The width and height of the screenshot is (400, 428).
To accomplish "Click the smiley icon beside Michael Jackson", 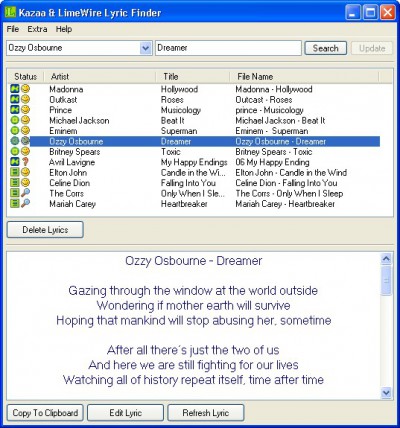I will click(25, 120).
